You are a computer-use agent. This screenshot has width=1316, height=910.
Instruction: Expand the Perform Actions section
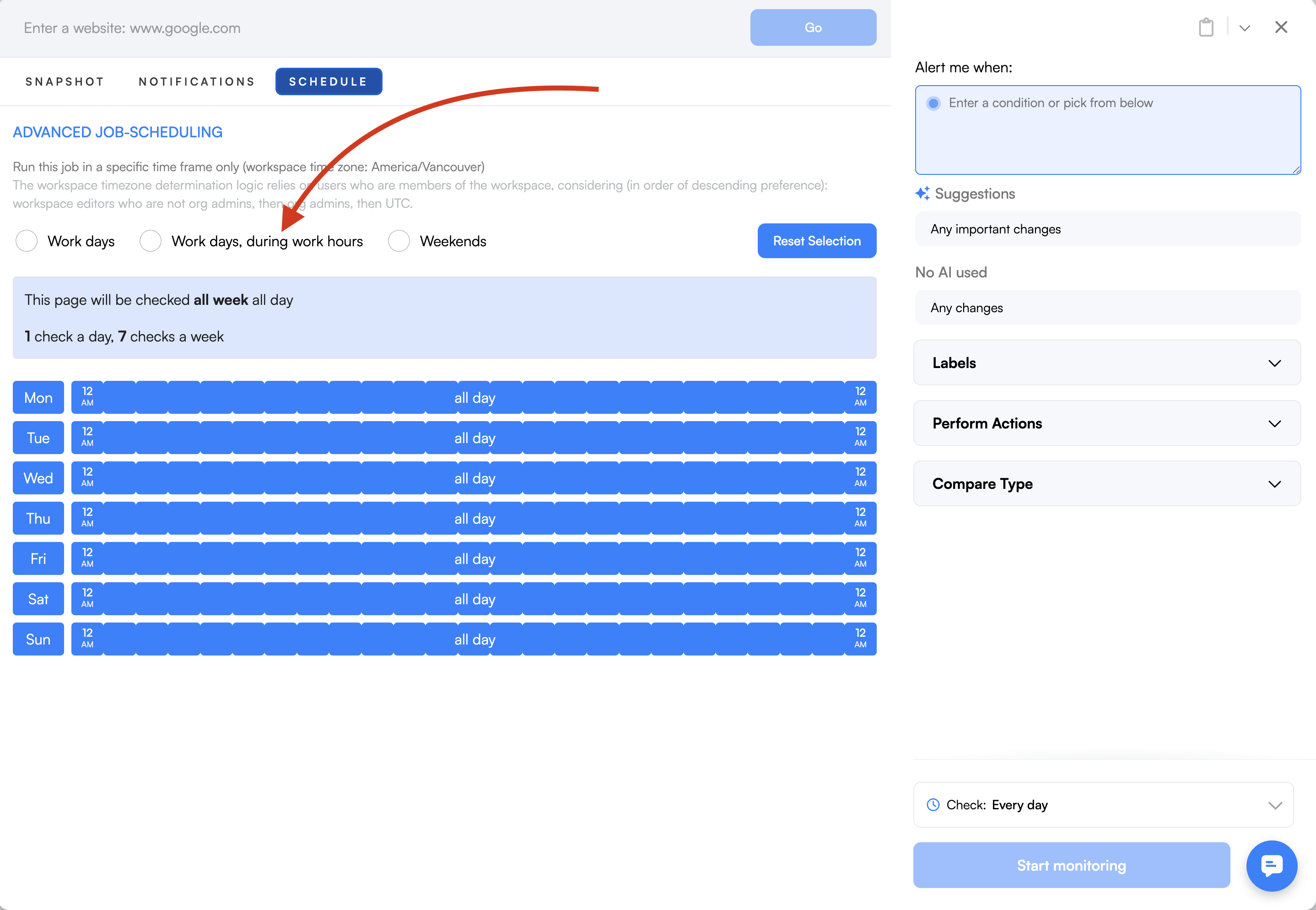pos(1106,423)
